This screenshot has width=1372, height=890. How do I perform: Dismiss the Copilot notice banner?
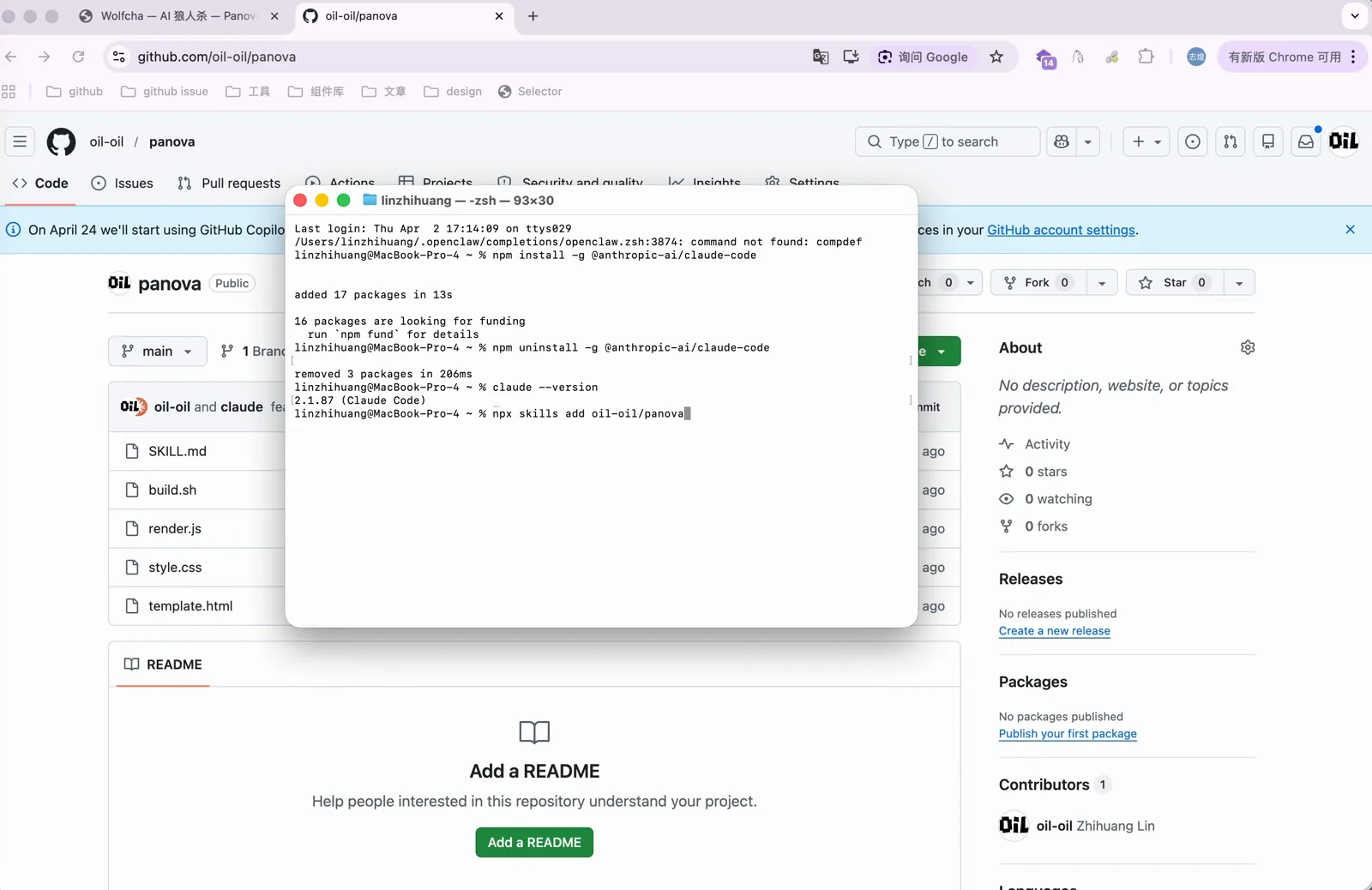coord(1351,230)
